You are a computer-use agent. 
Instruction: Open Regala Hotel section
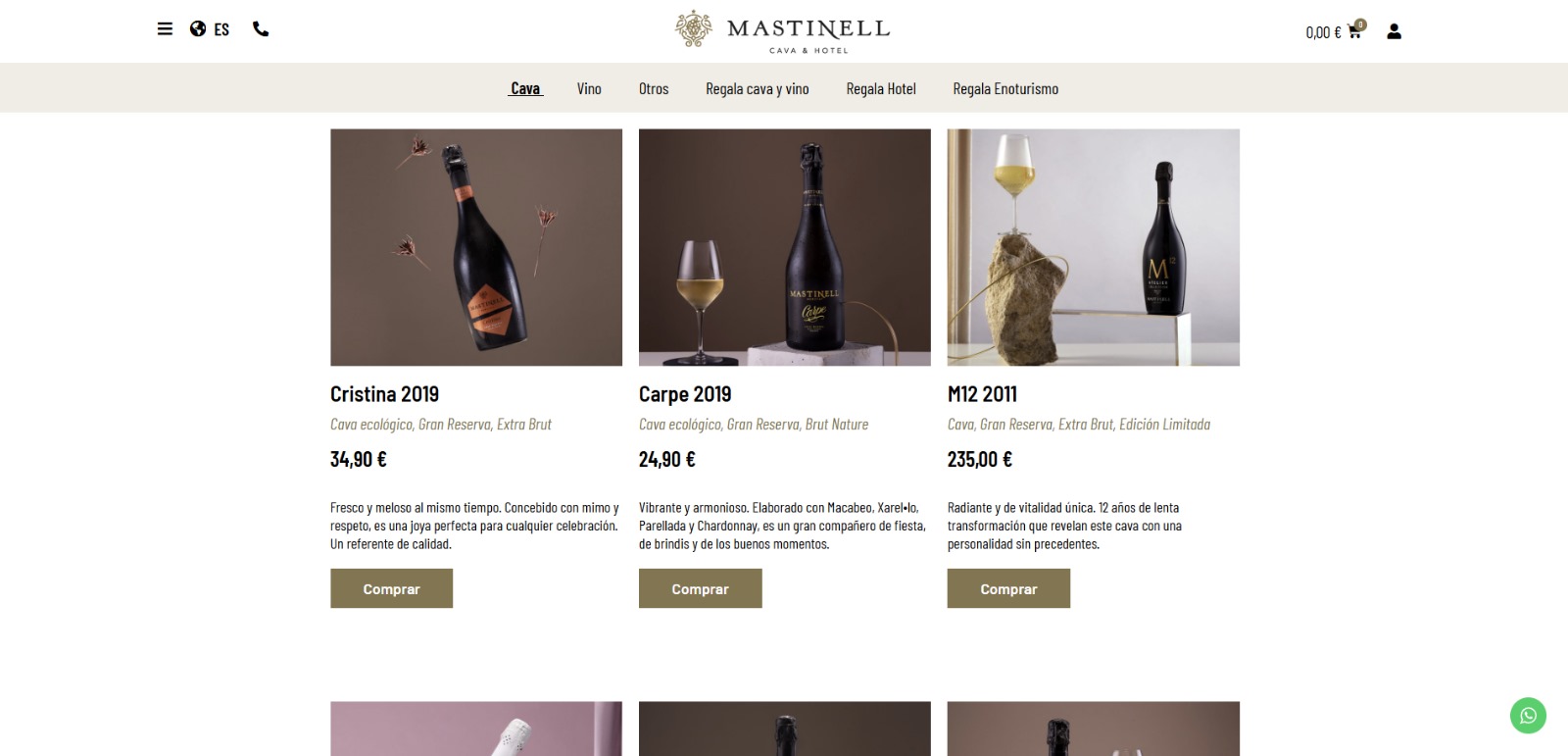coord(881,88)
